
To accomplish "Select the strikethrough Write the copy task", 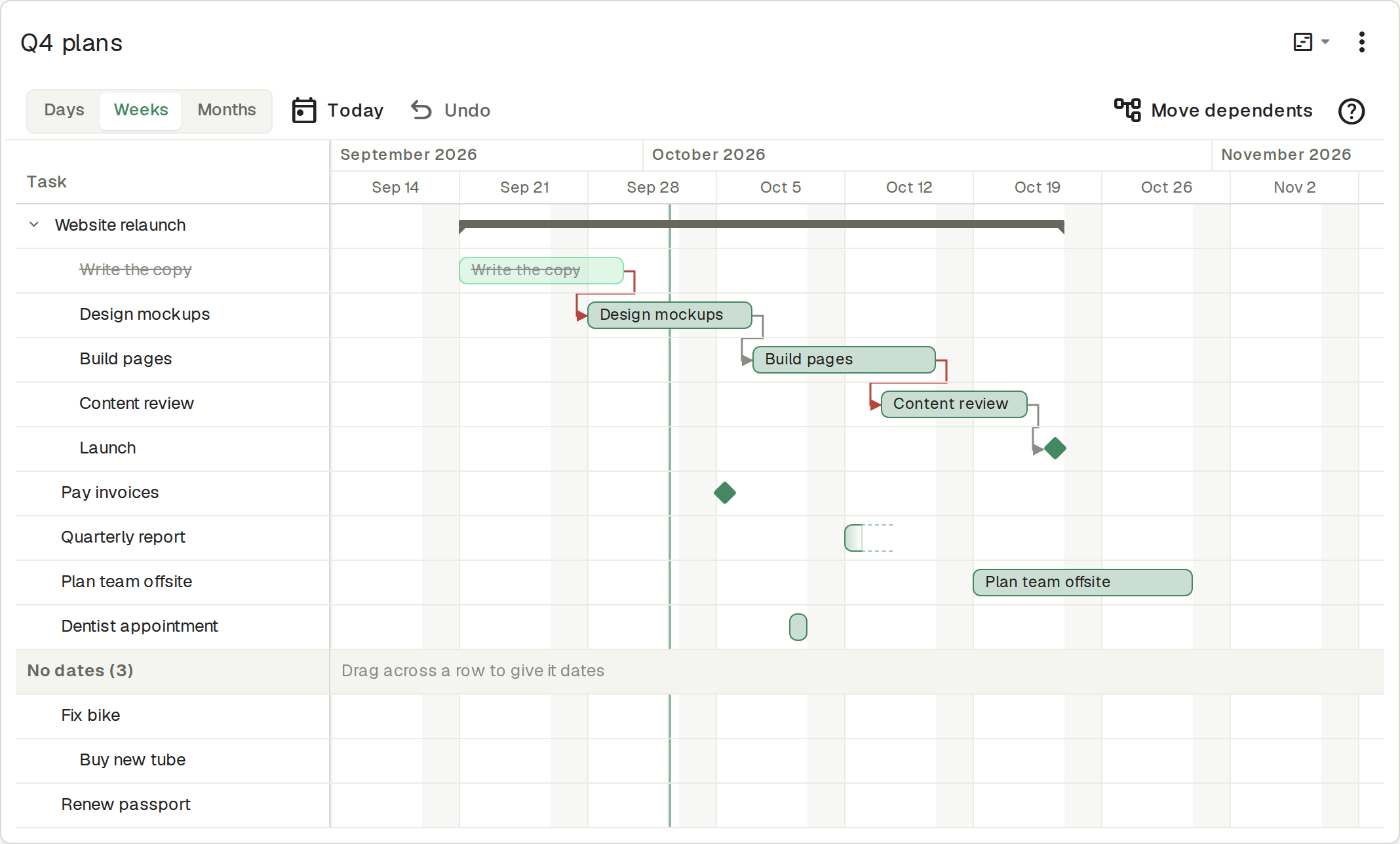I will pos(136,269).
